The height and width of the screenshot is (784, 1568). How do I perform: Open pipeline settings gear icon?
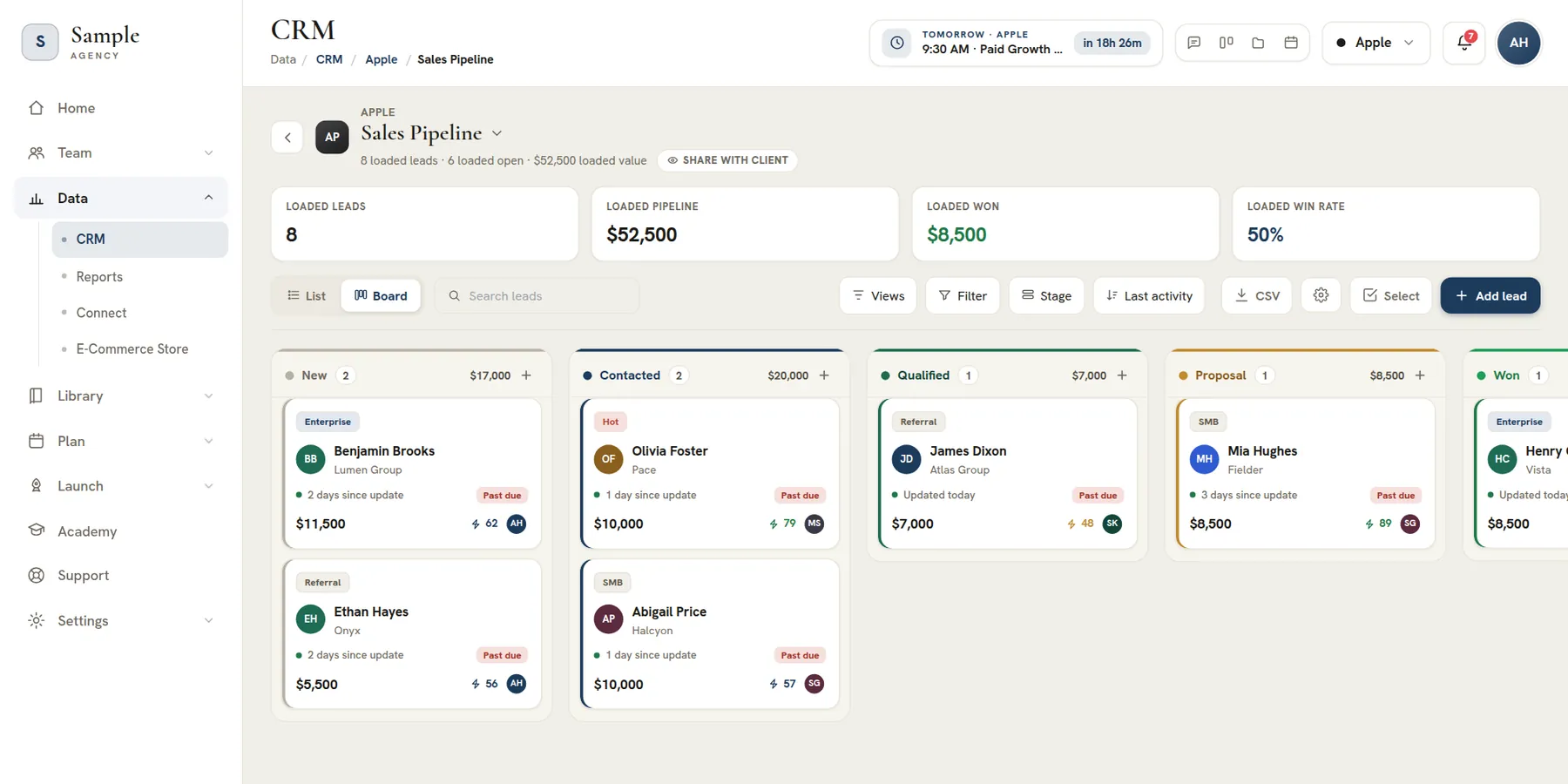pyautogui.click(x=1321, y=295)
